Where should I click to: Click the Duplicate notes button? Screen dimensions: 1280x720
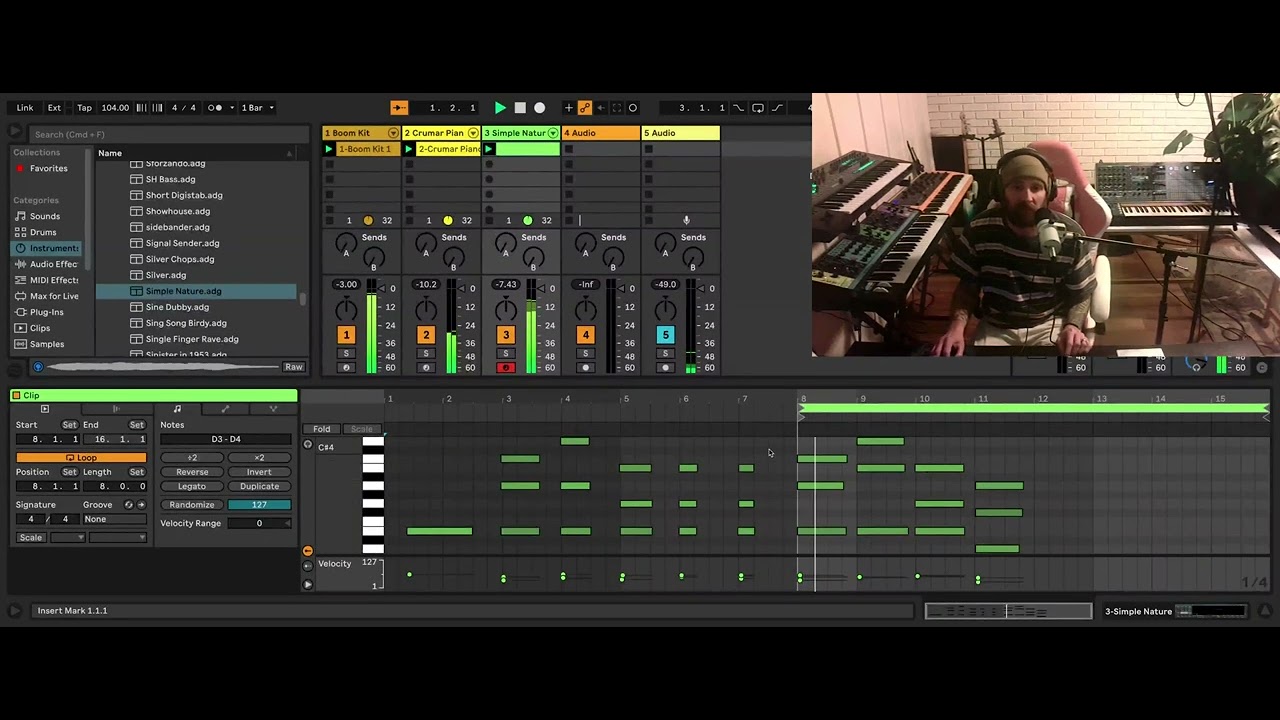tap(259, 486)
